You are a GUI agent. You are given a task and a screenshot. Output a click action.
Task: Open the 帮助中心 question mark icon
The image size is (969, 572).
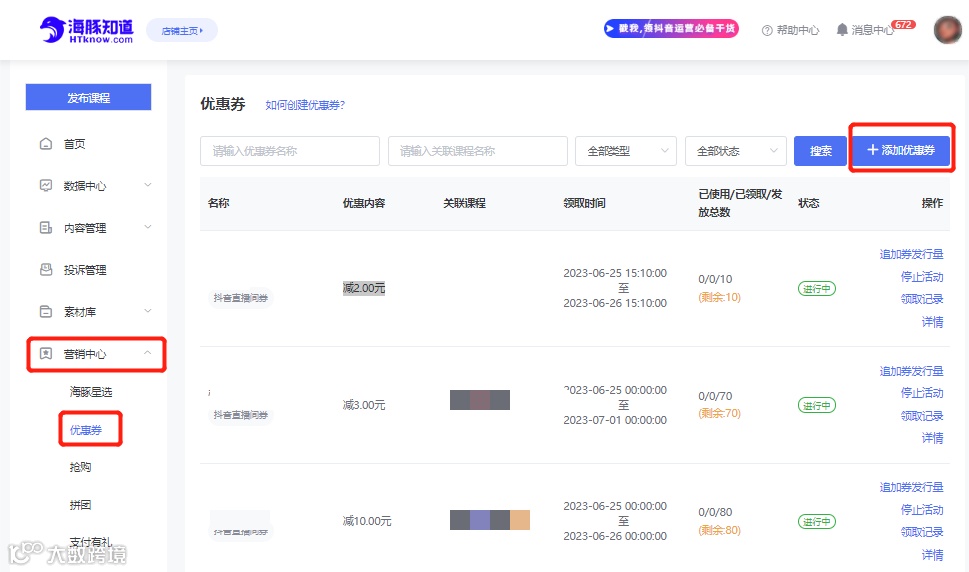[x=767, y=30]
